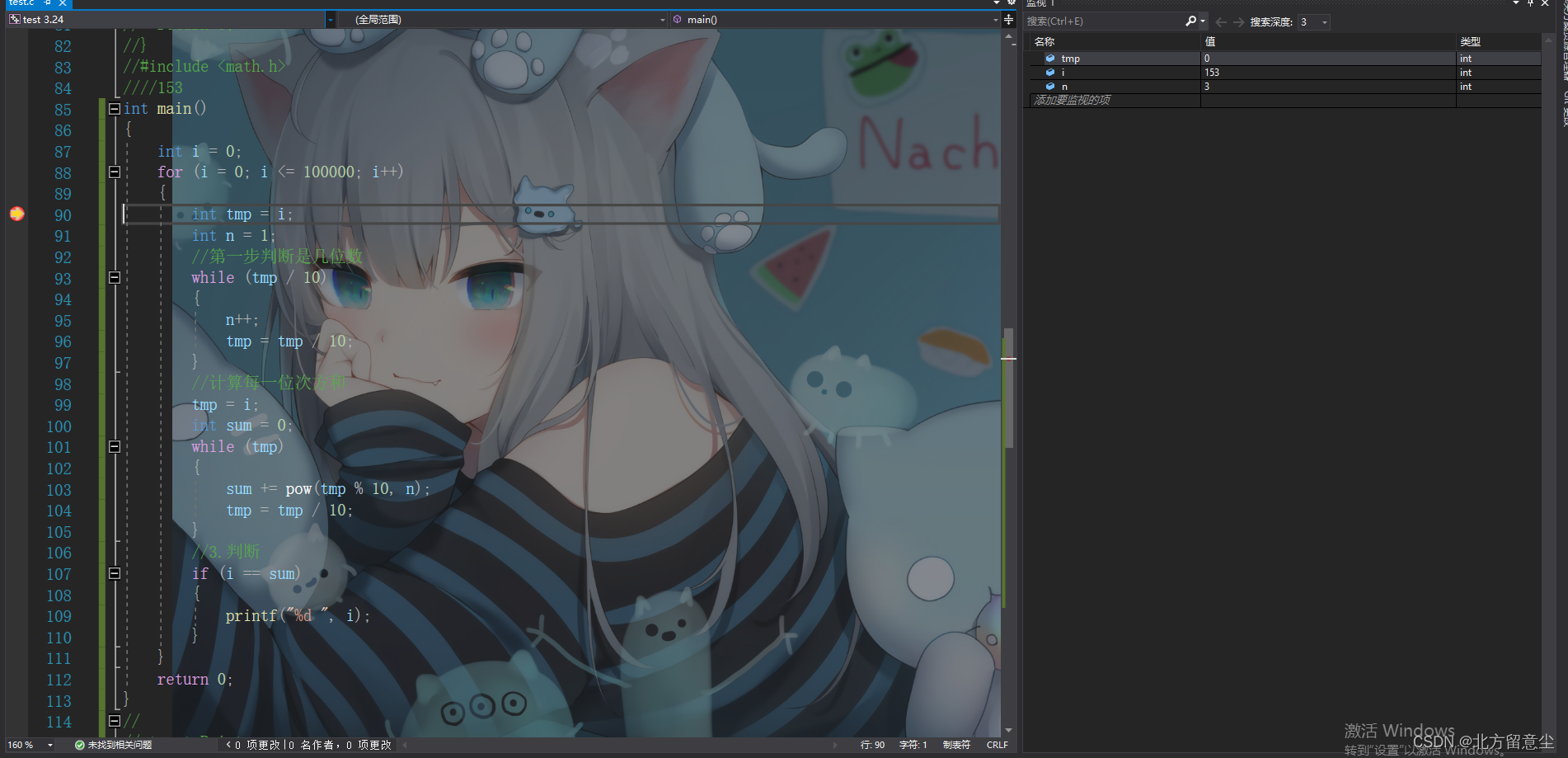The image size is (1568, 758).
Task: Open the test 3.24 project dropdown
Action: tap(330, 19)
